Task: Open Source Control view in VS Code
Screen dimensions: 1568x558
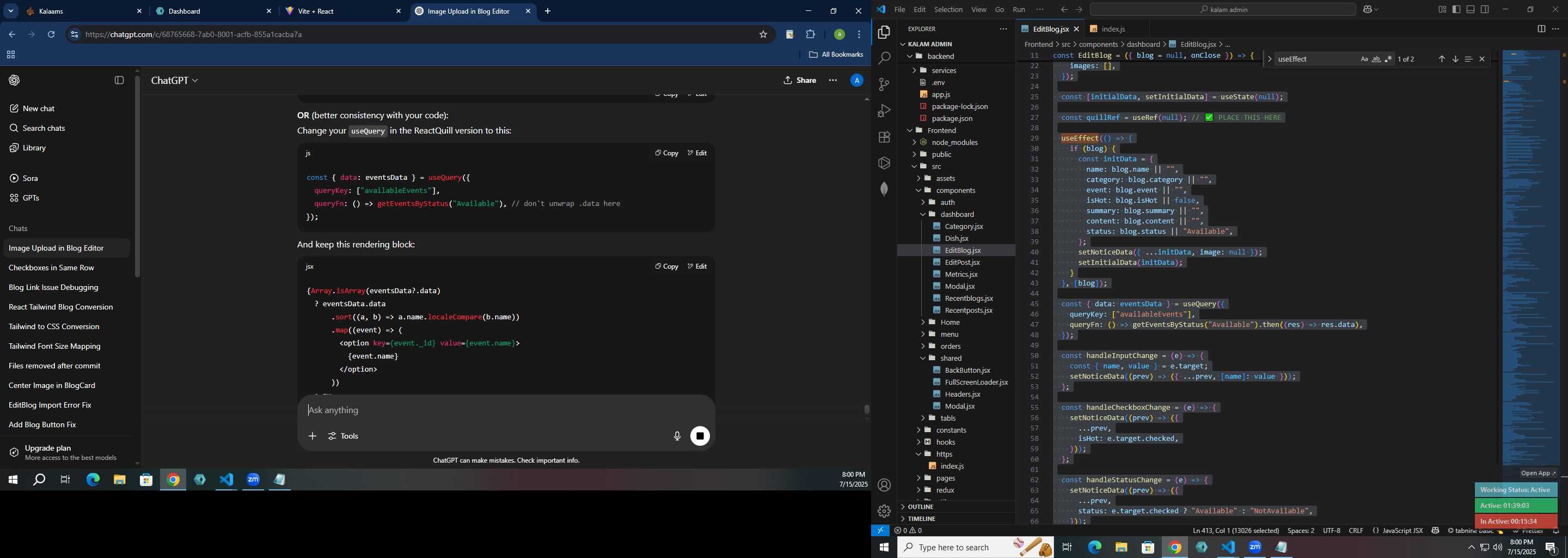Action: tap(884, 84)
